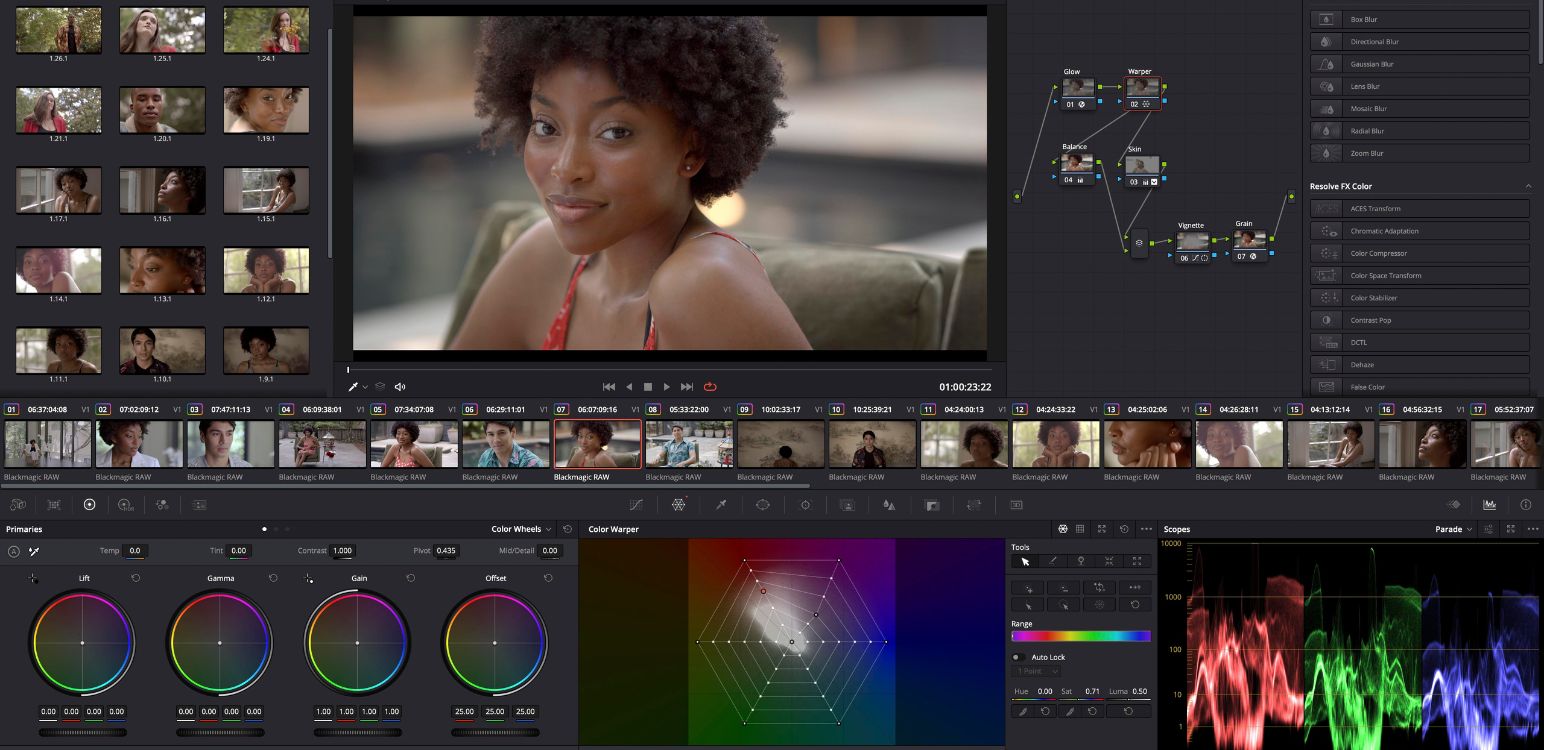
Task: Click the Information palette icon
Action: tap(1525, 505)
